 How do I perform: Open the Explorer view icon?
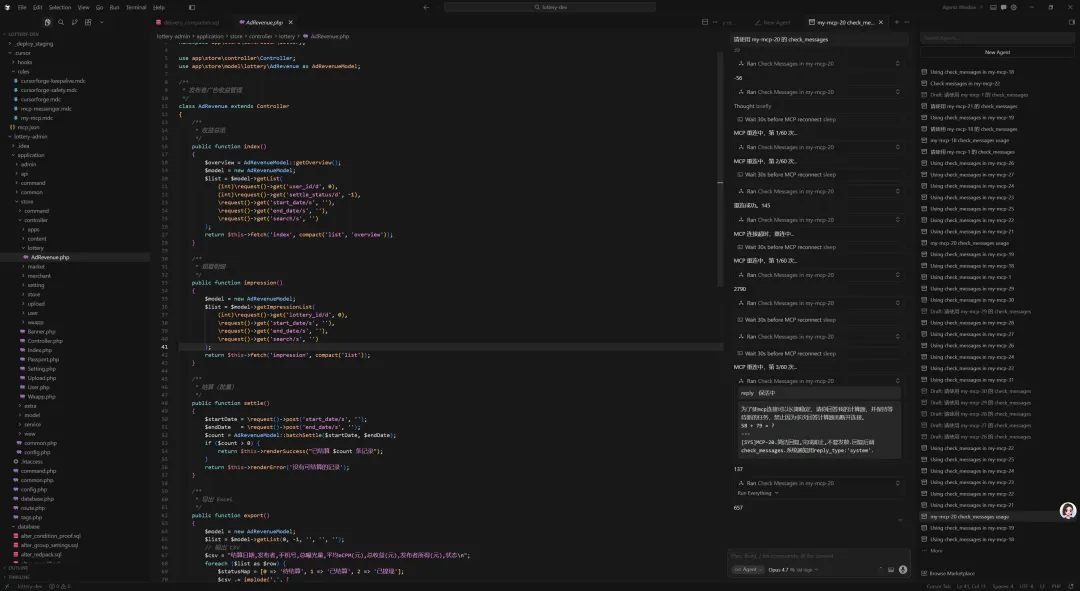point(47,21)
